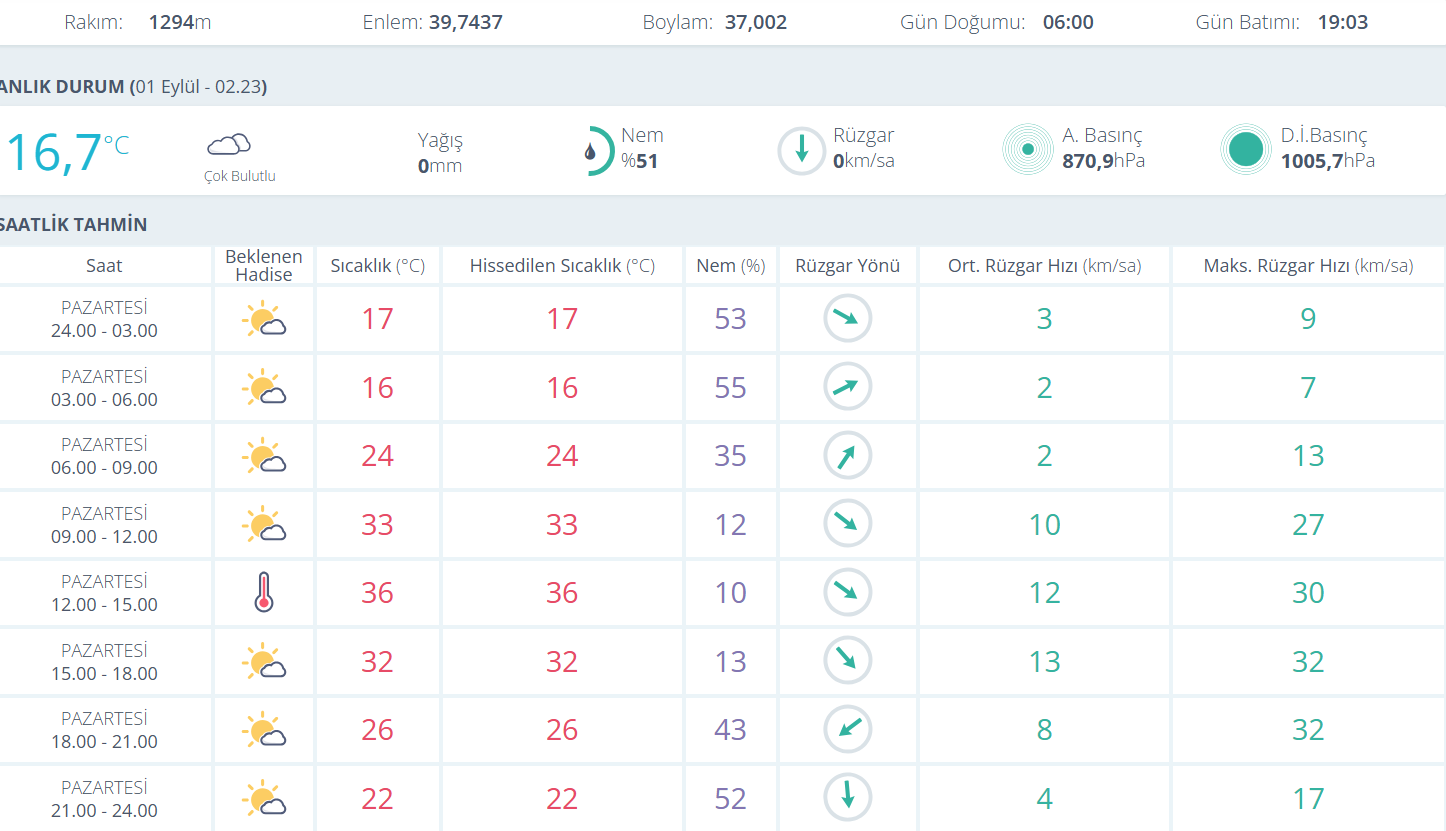Click the Gün Batımı 19:03 value
Viewport: 1446px width, 831px height.
(1342, 22)
